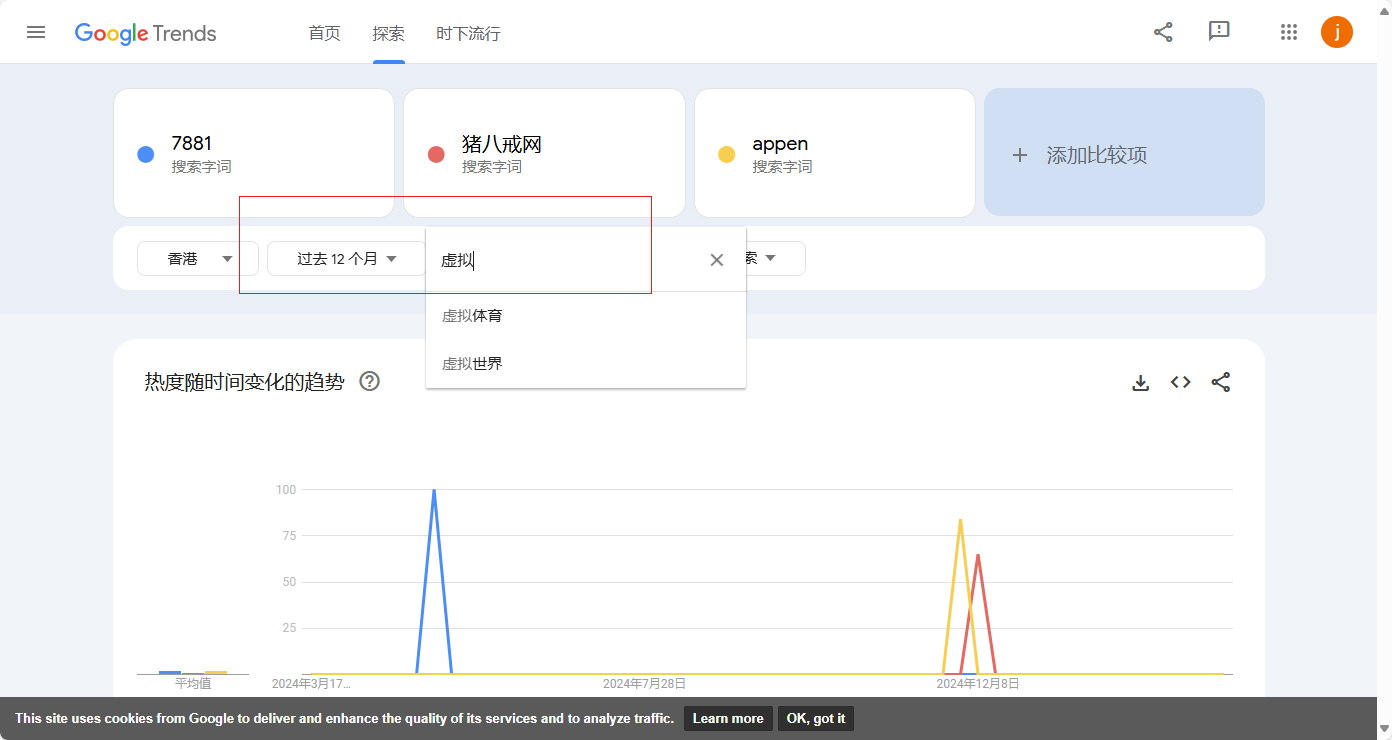Select the 虚拟体育 suggestion
The width and height of the screenshot is (1392, 740).
tap(586, 316)
